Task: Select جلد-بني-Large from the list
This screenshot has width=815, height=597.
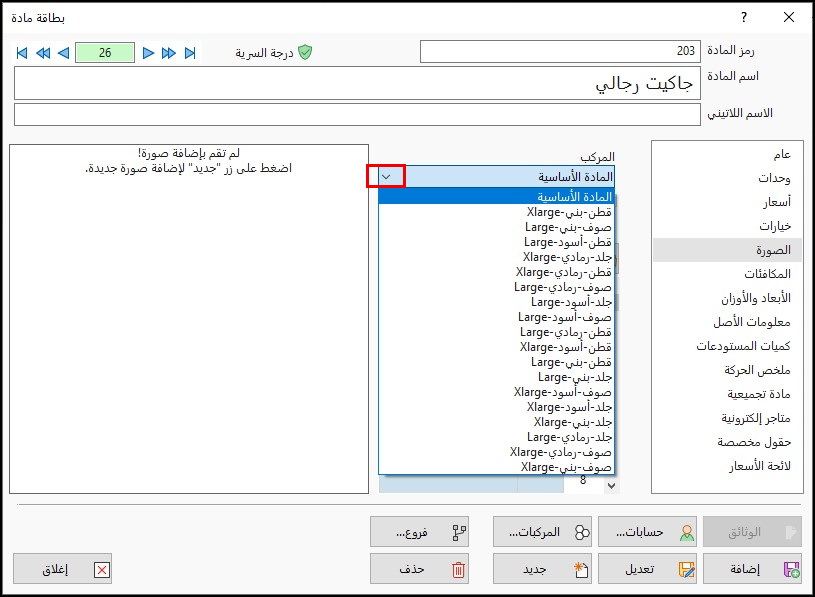Action: coord(496,377)
